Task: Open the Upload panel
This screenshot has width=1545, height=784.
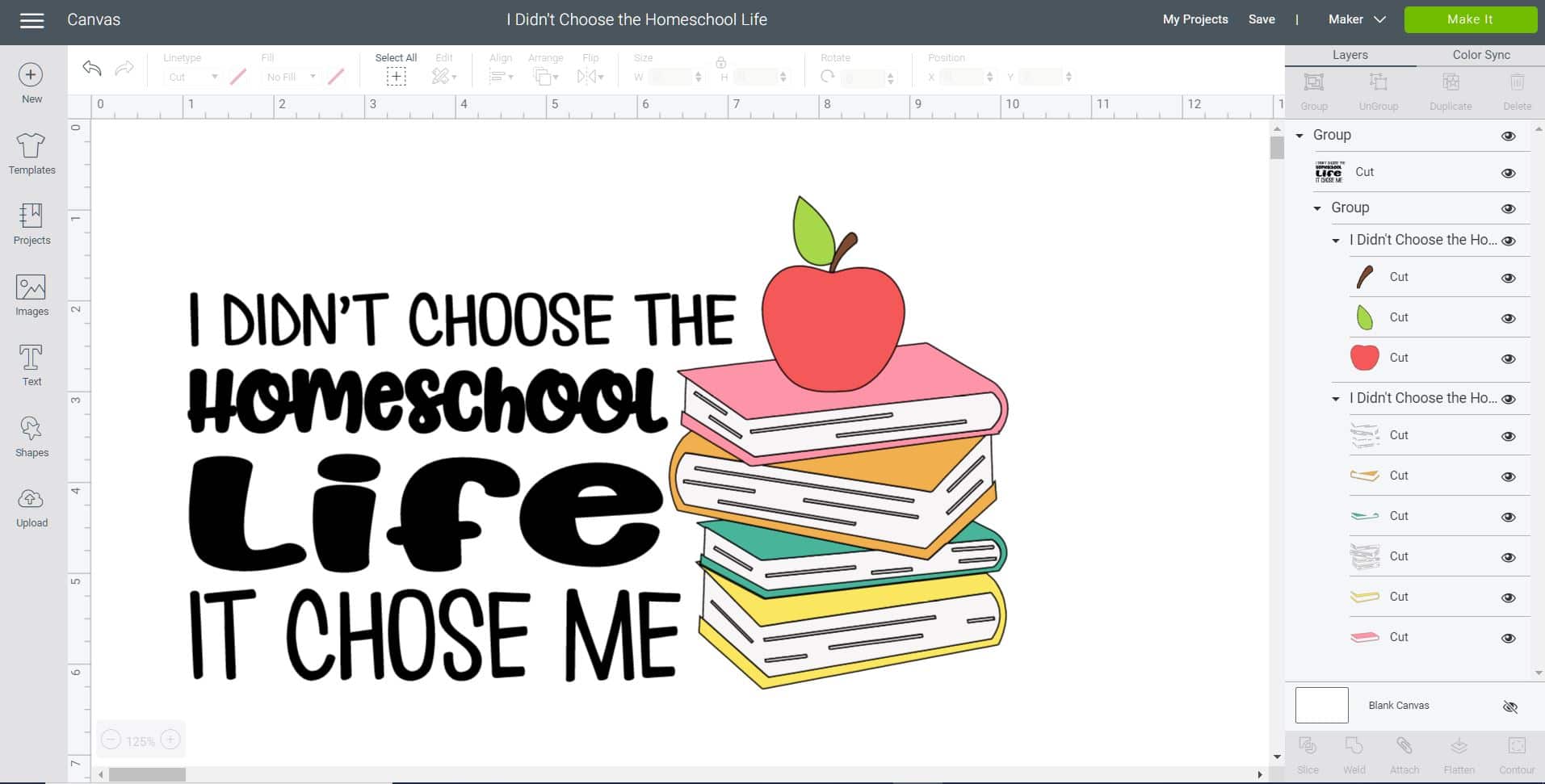Action: click(x=31, y=506)
